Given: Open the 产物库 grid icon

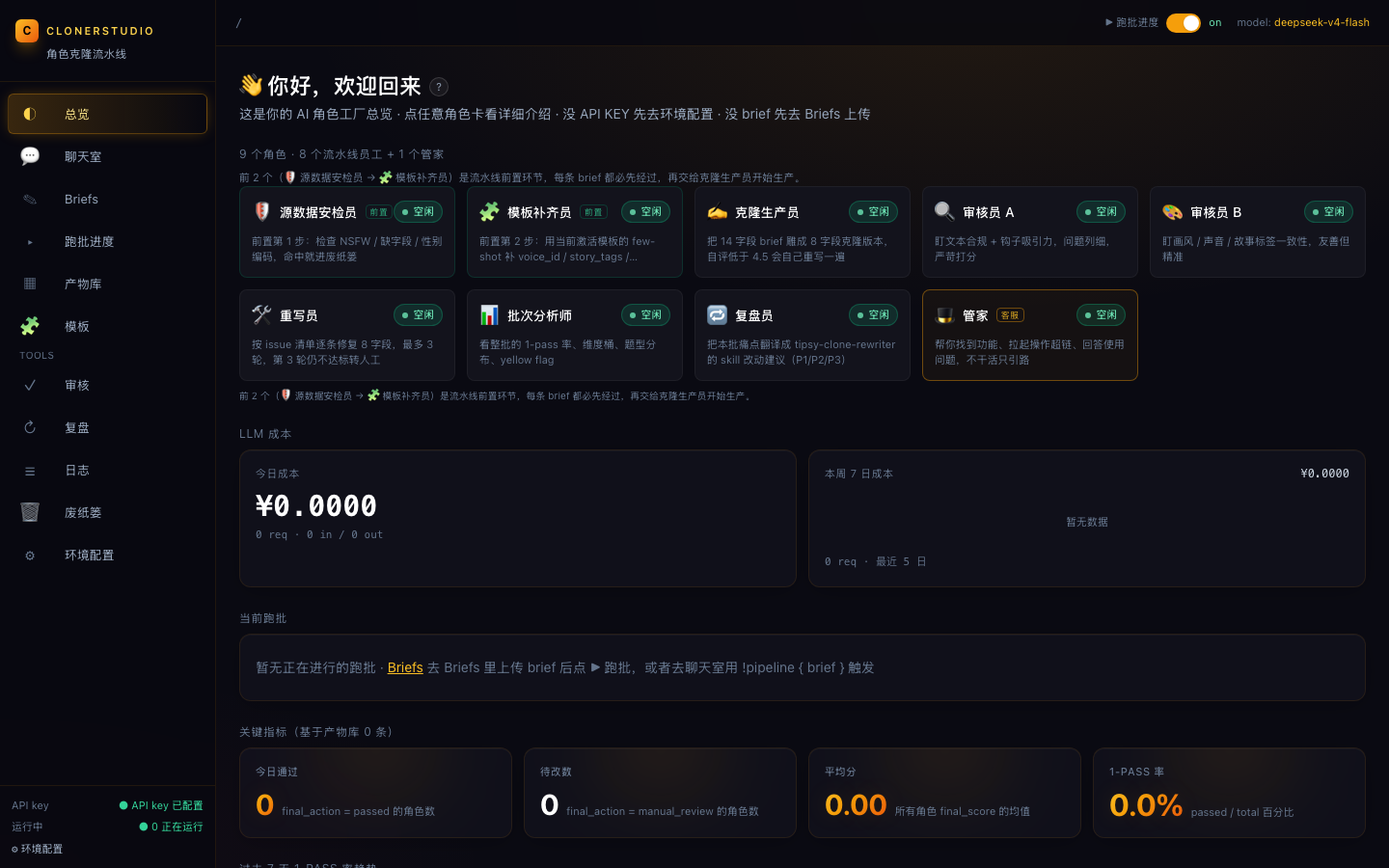Looking at the screenshot, I should pyautogui.click(x=30, y=284).
